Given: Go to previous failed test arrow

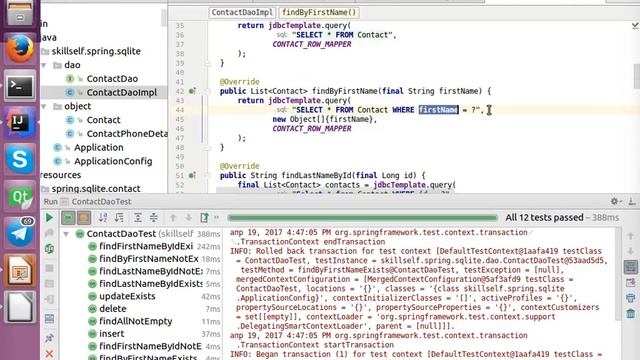Looking at the screenshot, I should click(173, 218).
